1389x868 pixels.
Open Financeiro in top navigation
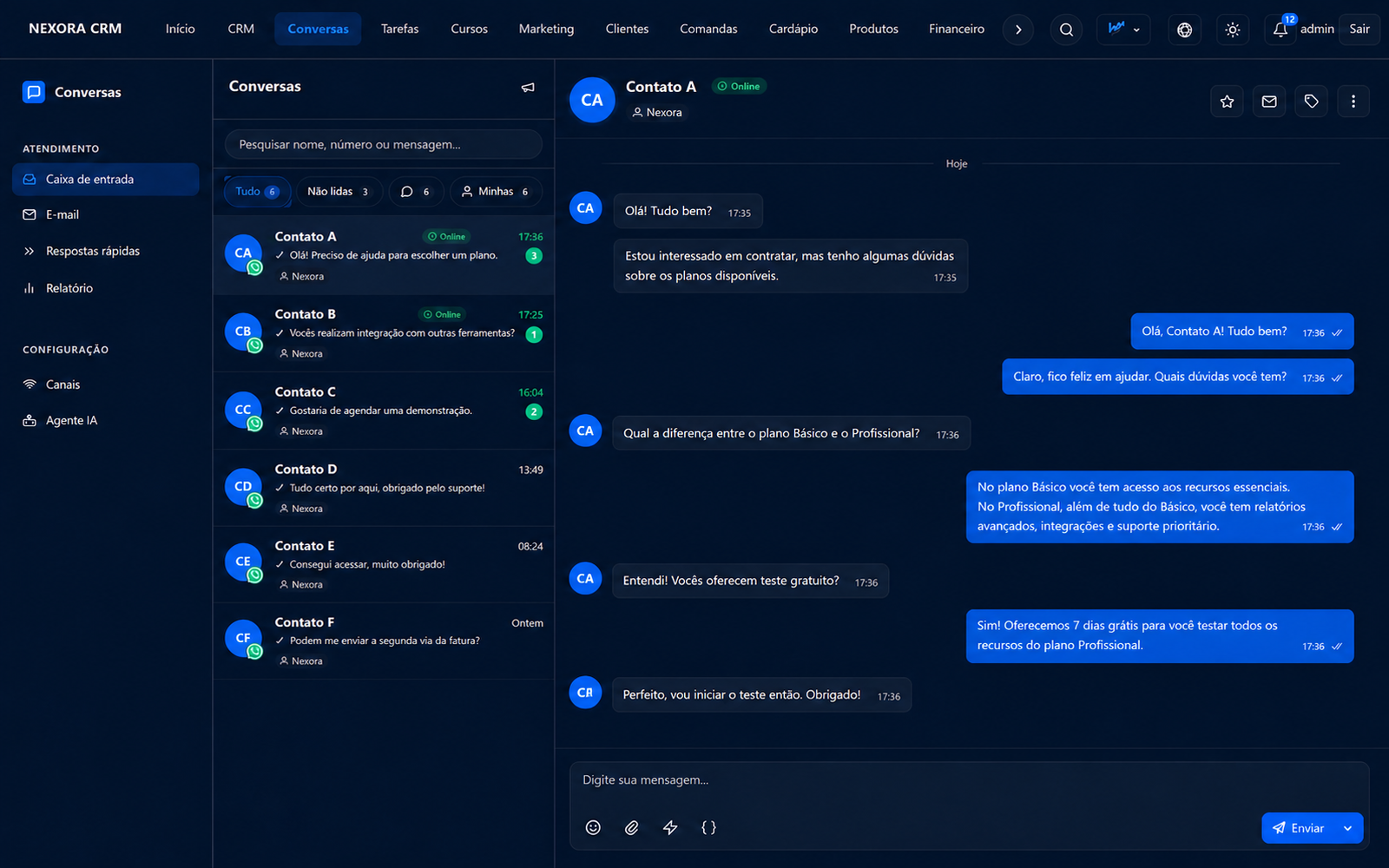pos(956,30)
